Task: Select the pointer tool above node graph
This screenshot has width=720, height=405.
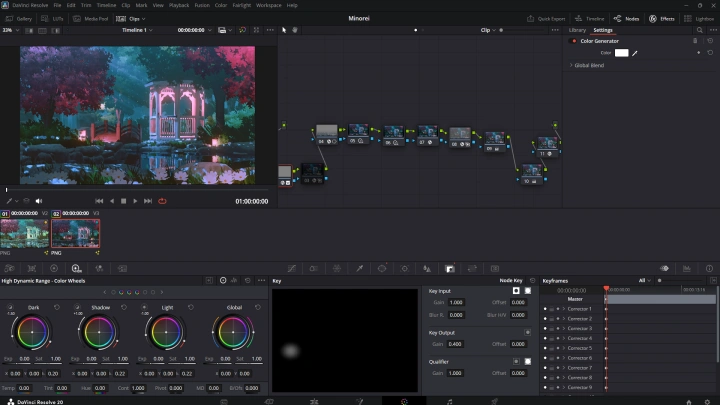Action: point(284,30)
